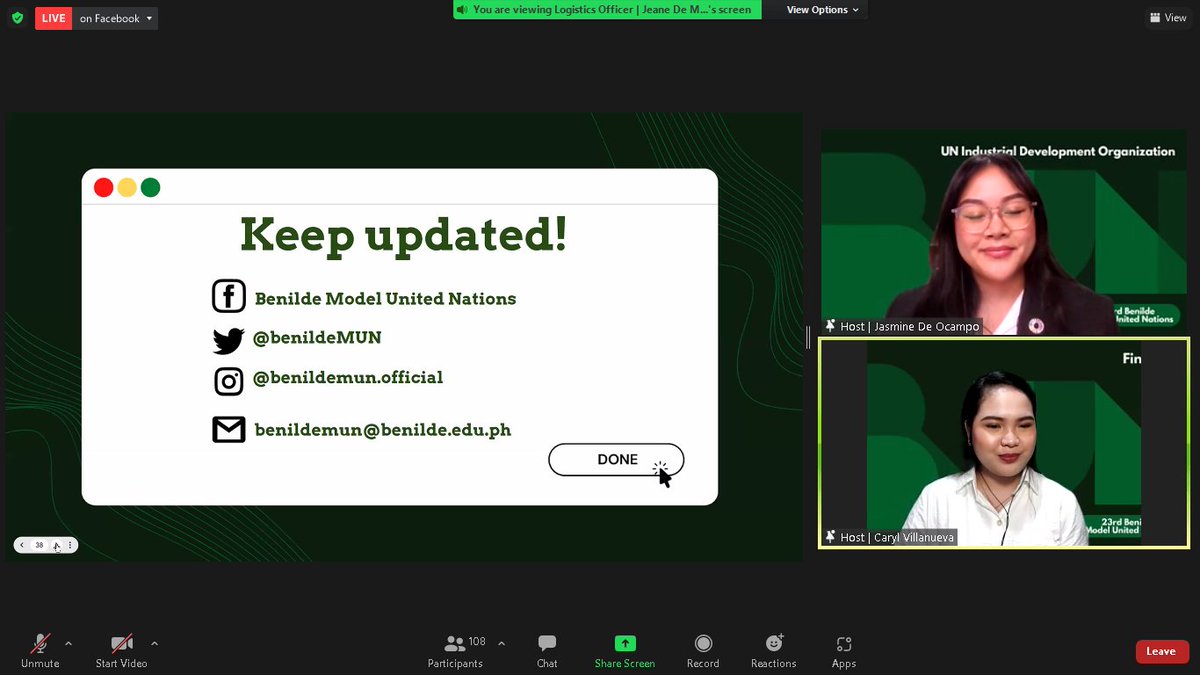Click the red dot in slide window
This screenshot has height=675, width=1200.
[x=103, y=187]
